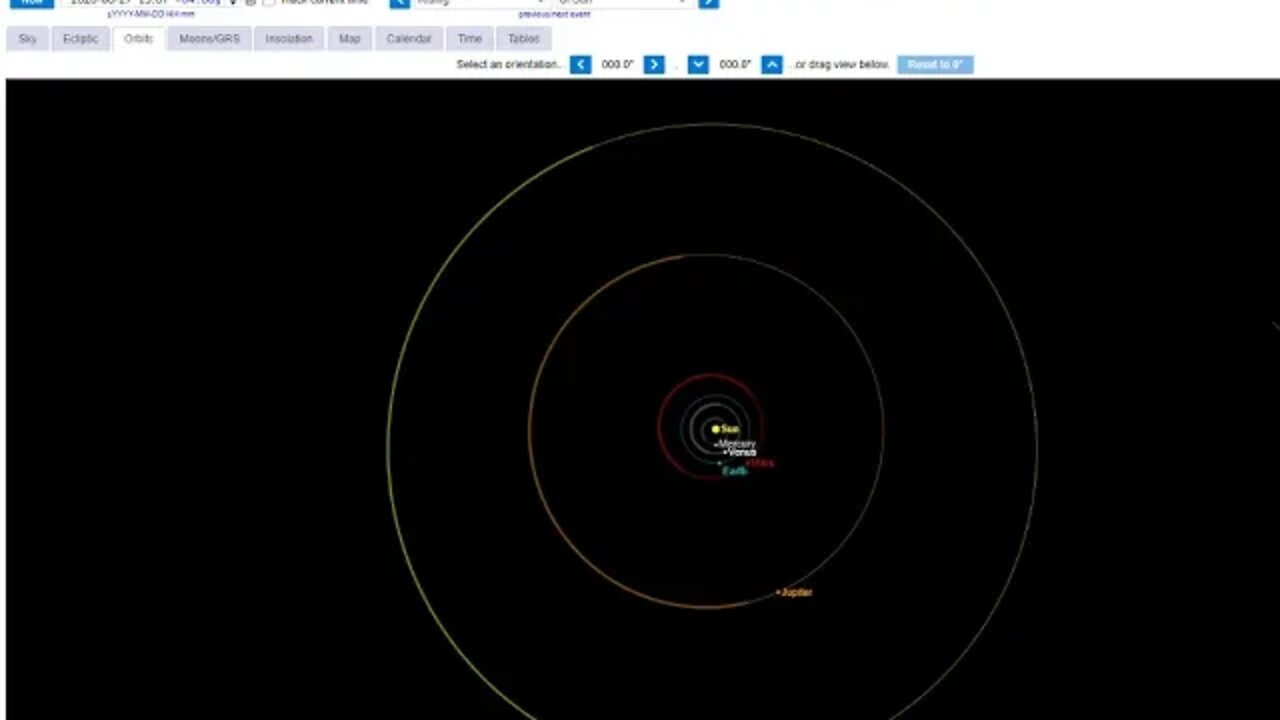
Task: Rotate orientation left with first arrow
Action: [x=580, y=65]
